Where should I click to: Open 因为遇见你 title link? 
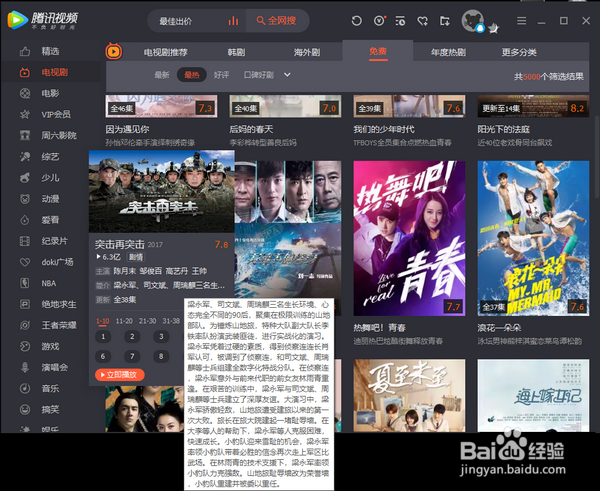coord(127,129)
